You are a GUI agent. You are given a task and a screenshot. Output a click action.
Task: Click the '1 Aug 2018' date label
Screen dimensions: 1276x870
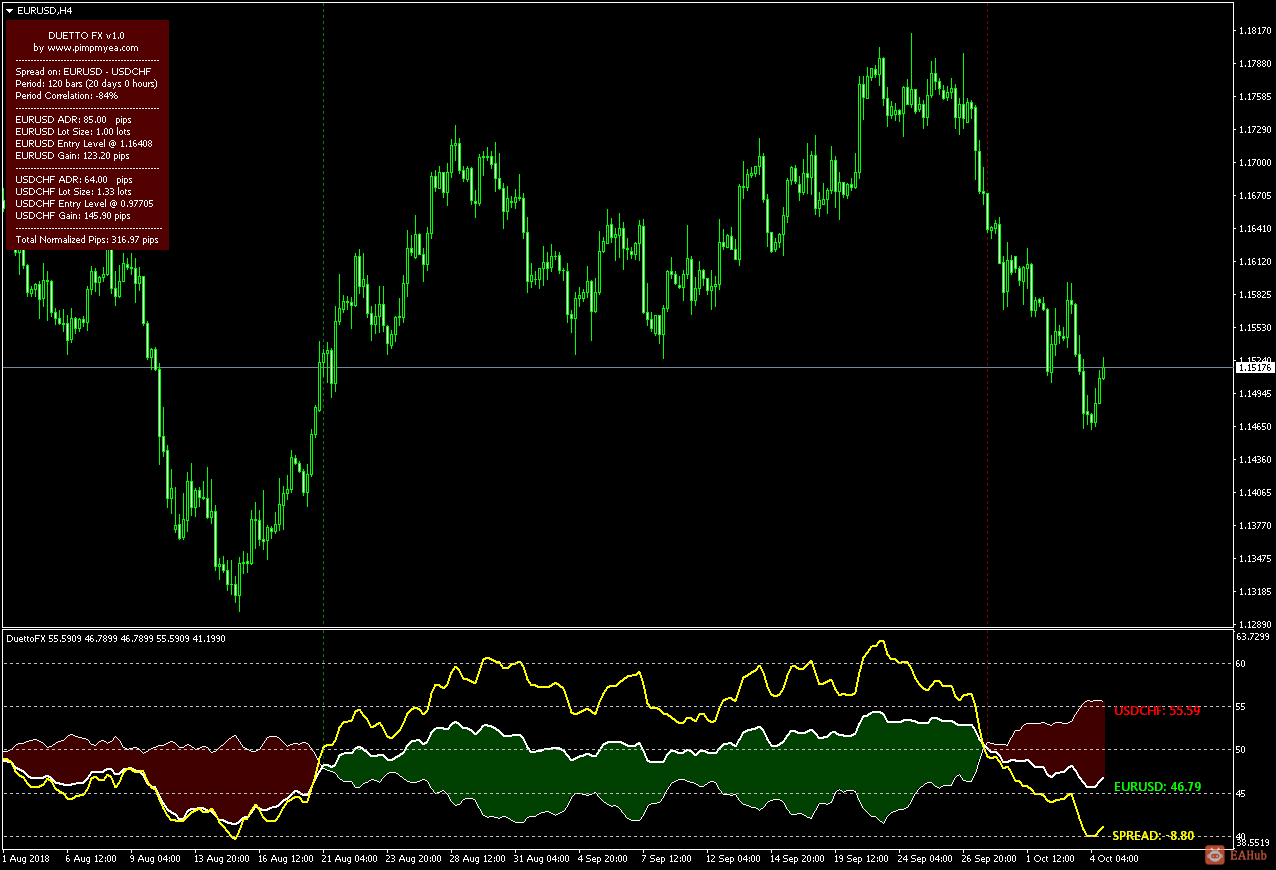(x=26, y=858)
